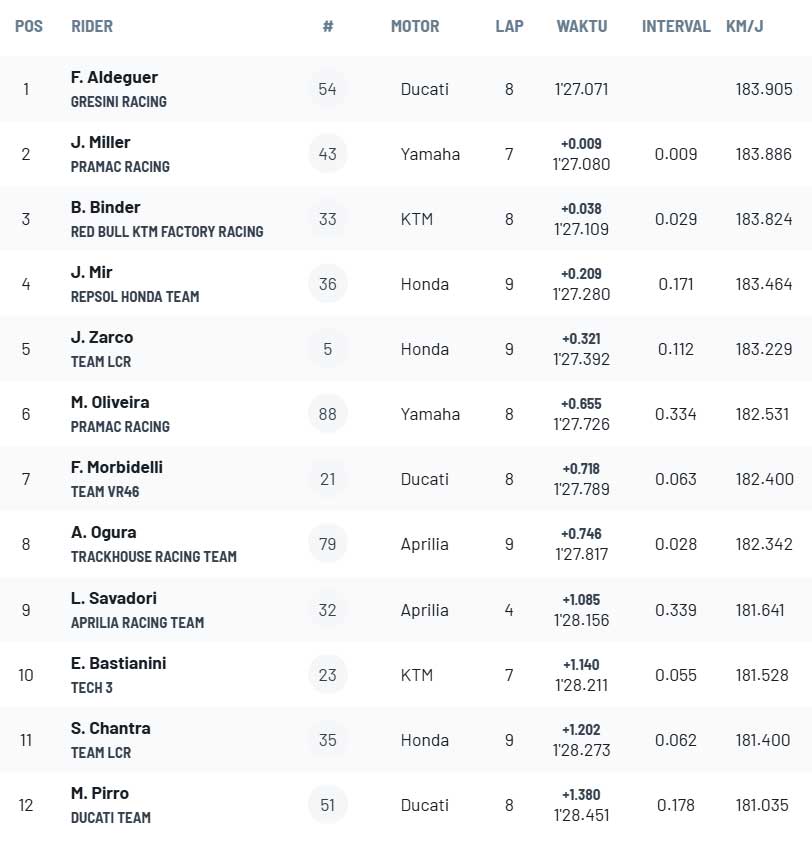
Task: Click J. Mir's number 36 badge
Action: pos(328,284)
